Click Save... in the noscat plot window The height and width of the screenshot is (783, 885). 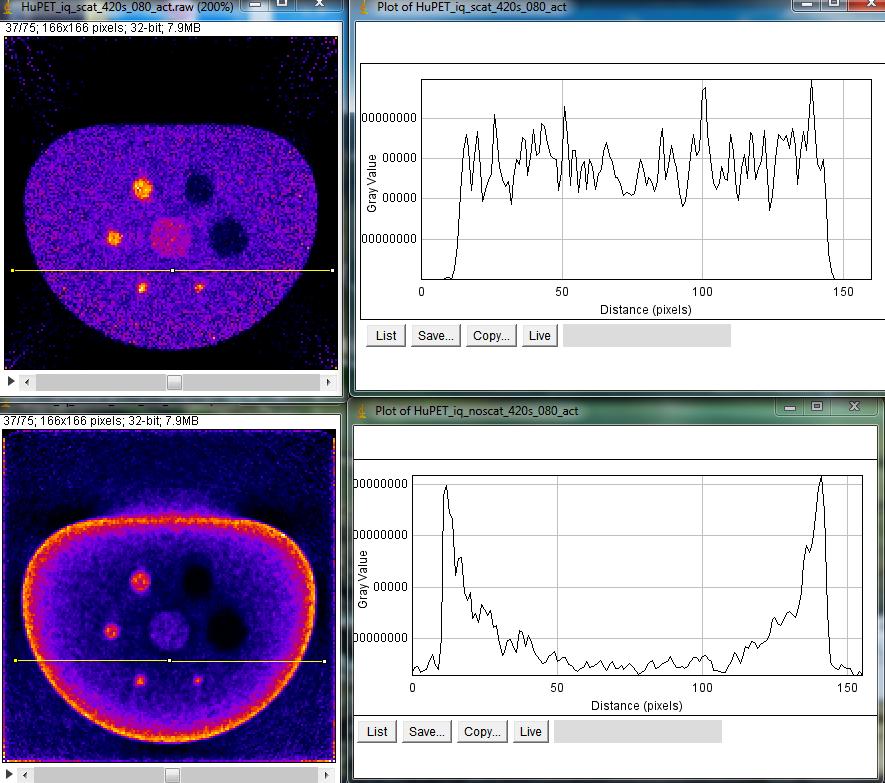tap(427, 732)
